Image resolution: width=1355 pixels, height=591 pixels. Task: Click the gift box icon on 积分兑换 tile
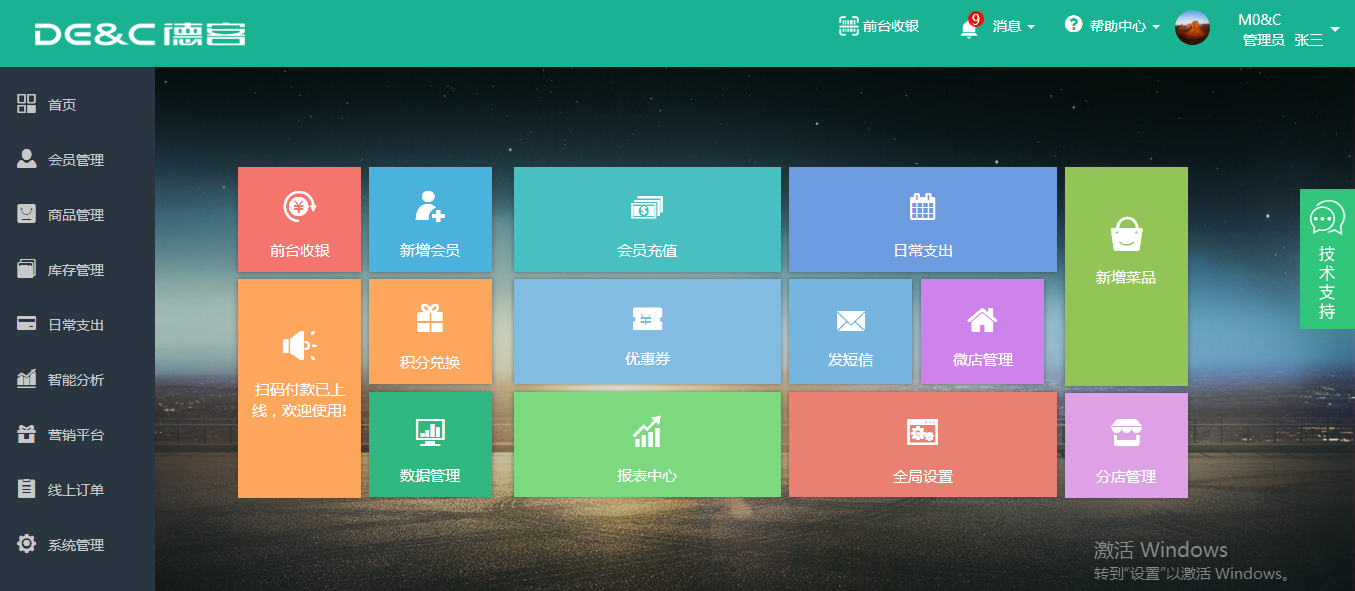430,318
